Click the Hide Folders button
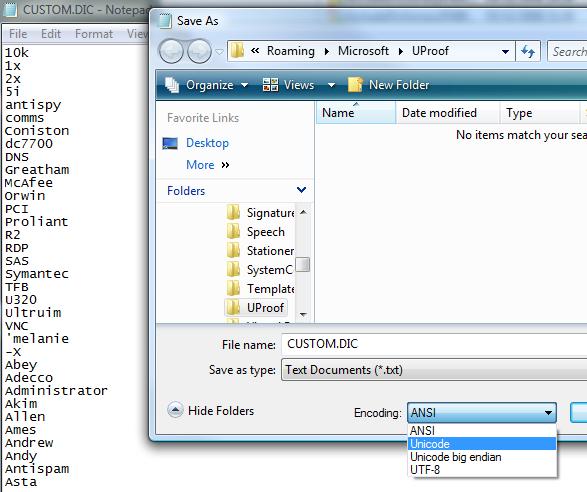 coord(210,410)
